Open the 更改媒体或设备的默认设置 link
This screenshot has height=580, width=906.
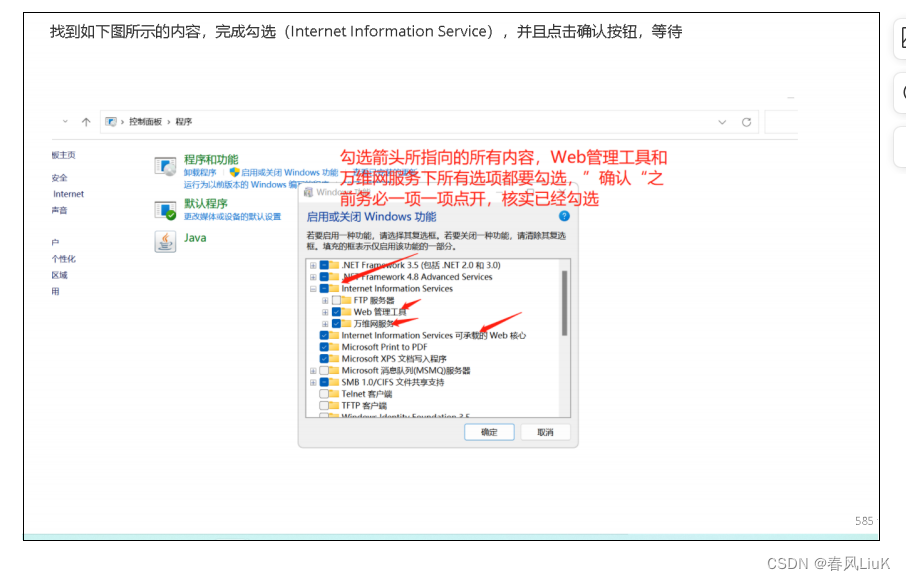pyautogui.click(x=232, y=217)
